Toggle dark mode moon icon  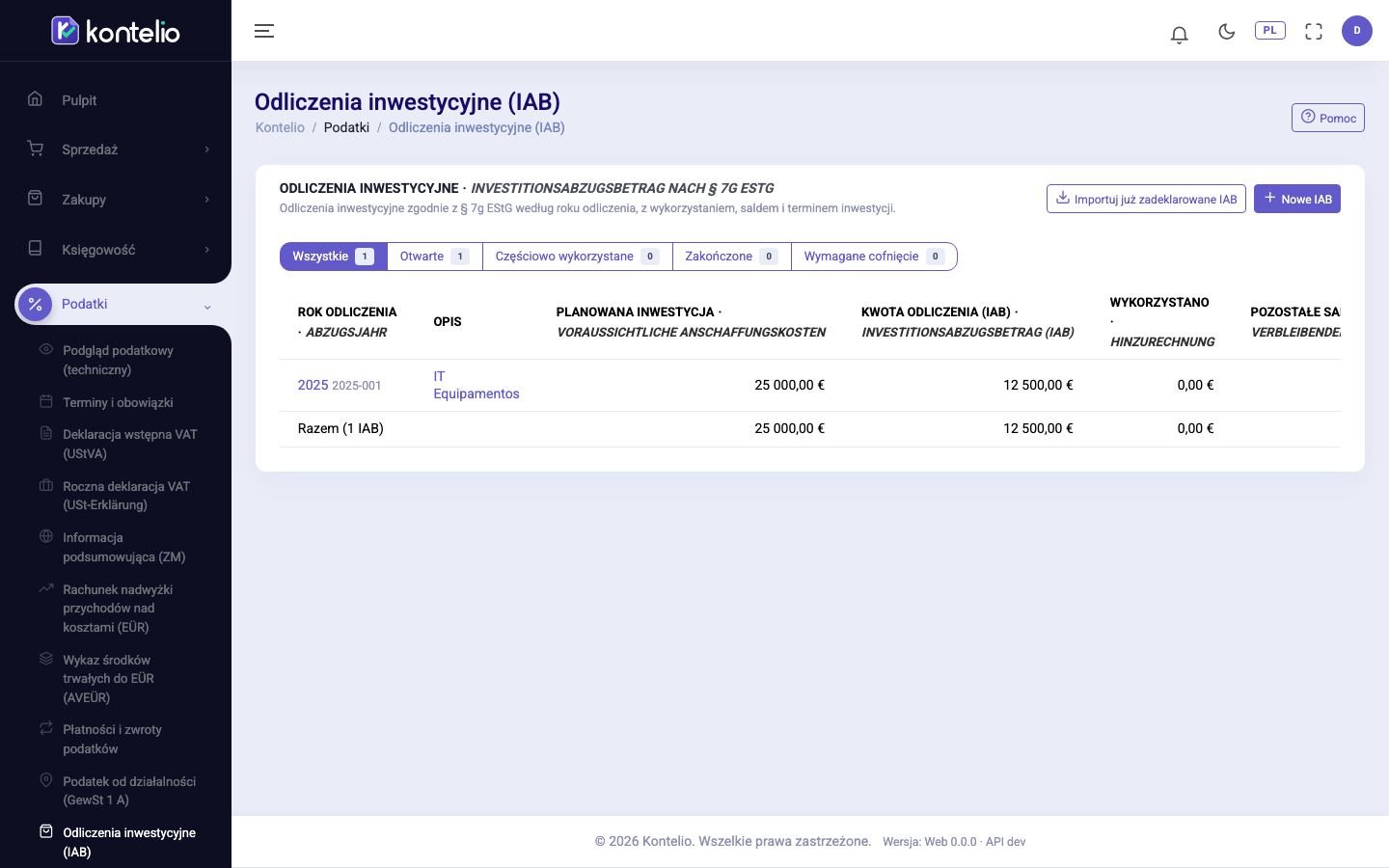point(1227,31)
